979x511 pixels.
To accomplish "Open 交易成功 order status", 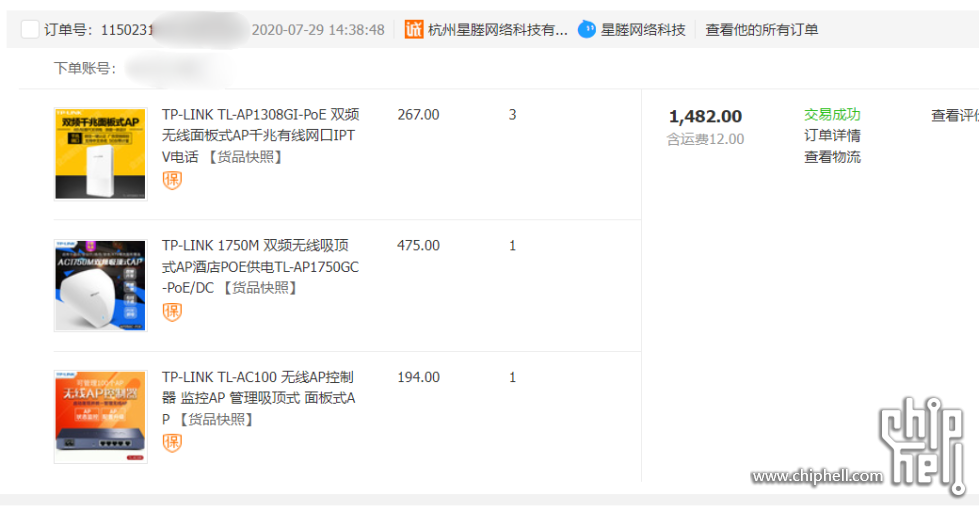I will coord(832,114).
